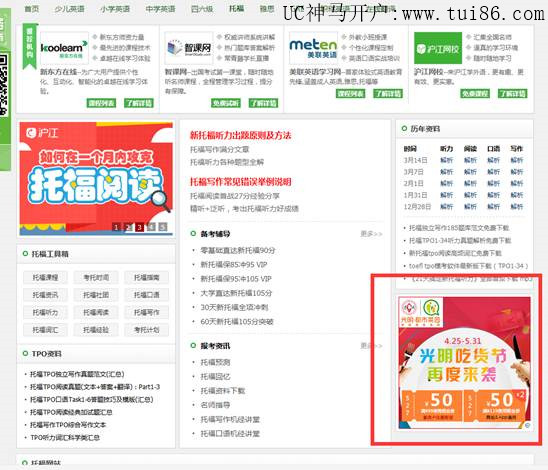The image size is (548, 470).
Task: Click 课程列表 button under koolearn
Action: pos(101,103)
